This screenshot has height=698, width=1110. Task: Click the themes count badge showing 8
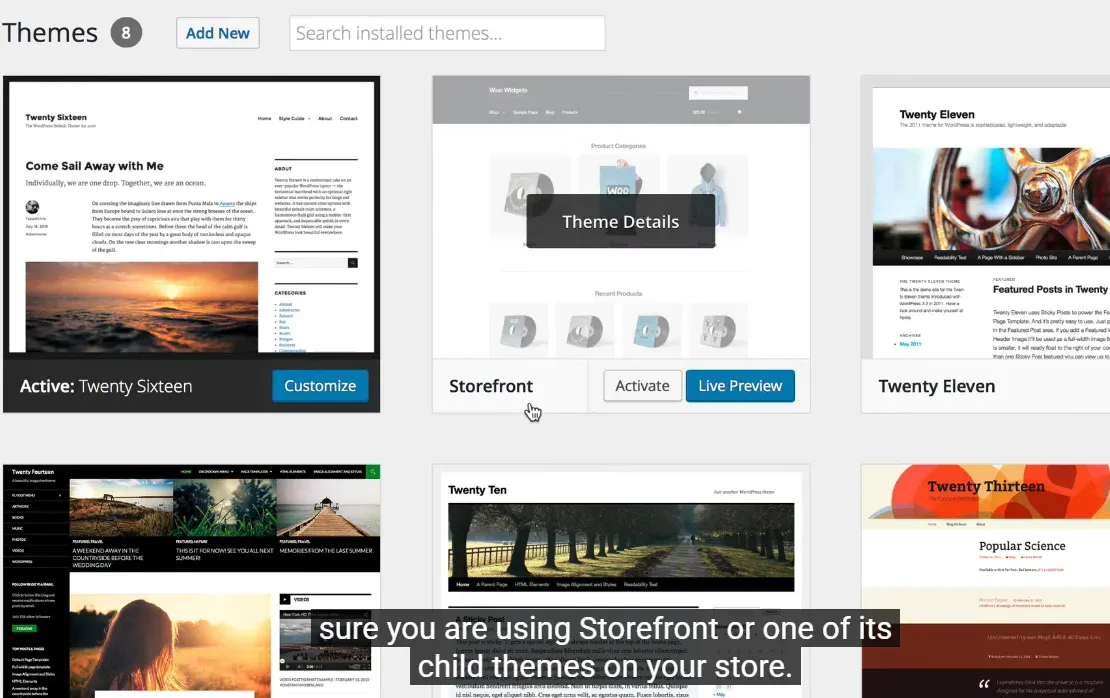(126, 33)
